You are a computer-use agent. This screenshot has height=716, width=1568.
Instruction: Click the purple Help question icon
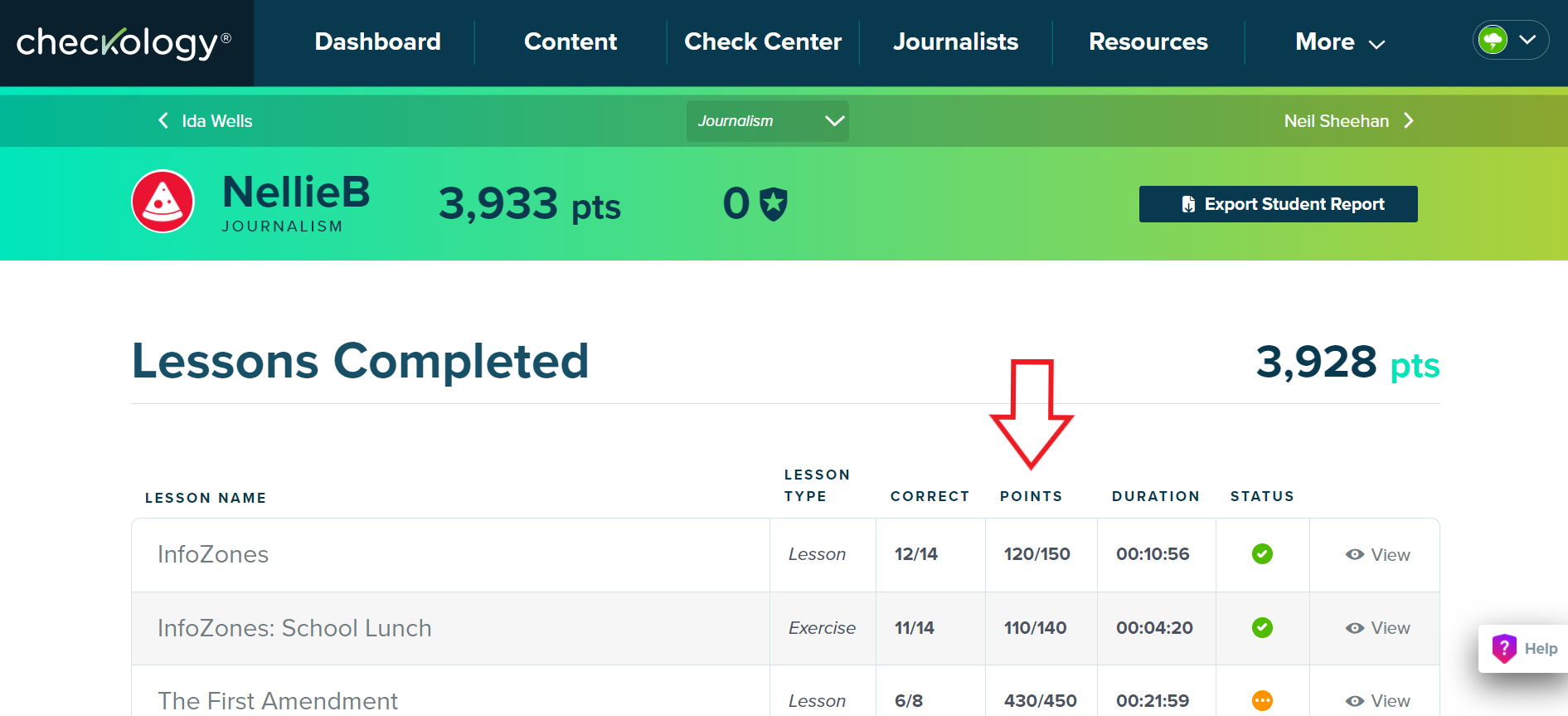[x=1504, y=648]
